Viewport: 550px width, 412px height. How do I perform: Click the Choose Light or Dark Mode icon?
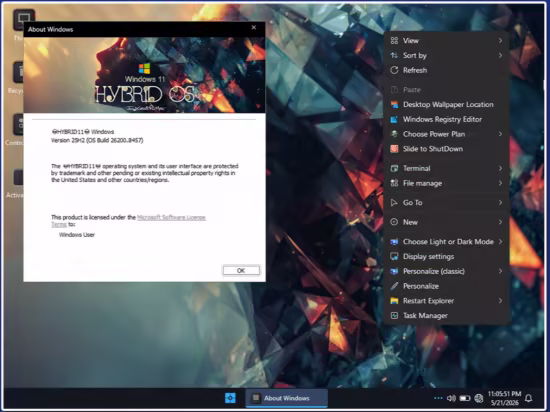(394, 242)
